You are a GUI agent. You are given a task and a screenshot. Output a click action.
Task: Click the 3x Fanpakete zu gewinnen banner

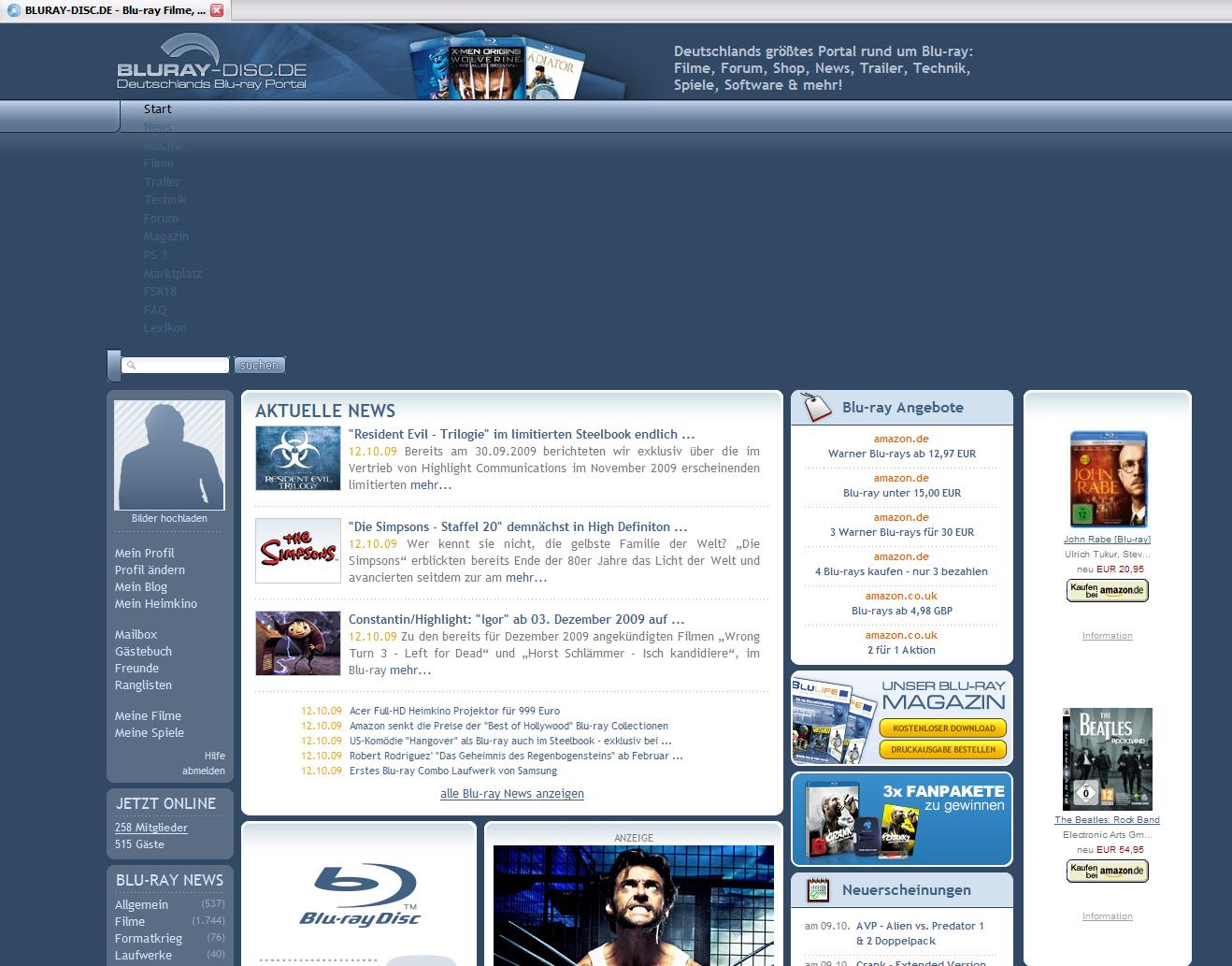[901, 819]
